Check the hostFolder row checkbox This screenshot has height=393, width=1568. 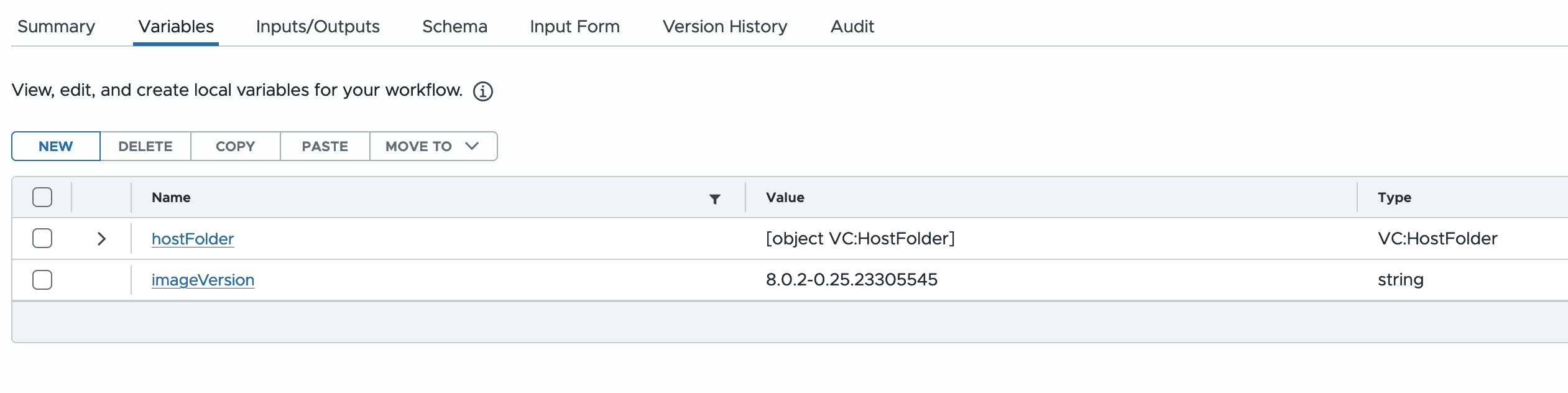pyautogui.click(x=42, y=238)
